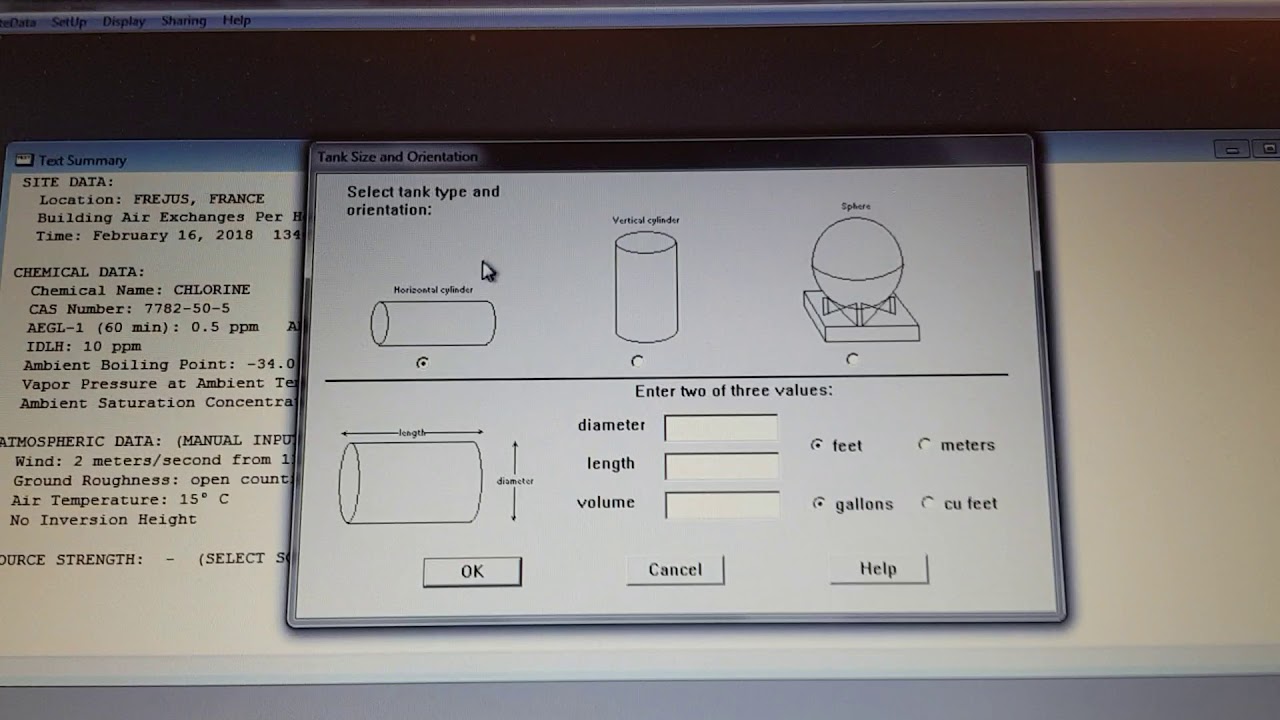Click the Text Summary window icon

24,160
